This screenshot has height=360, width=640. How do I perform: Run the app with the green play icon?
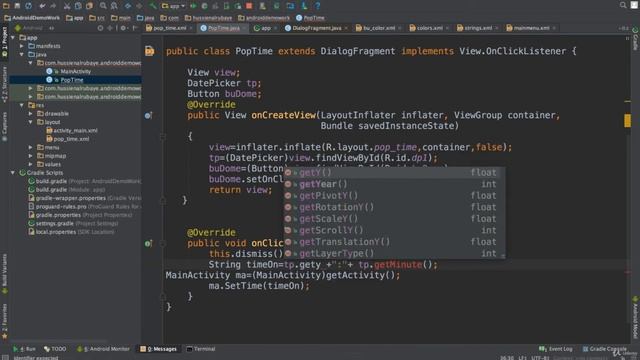tap(193, 6)
